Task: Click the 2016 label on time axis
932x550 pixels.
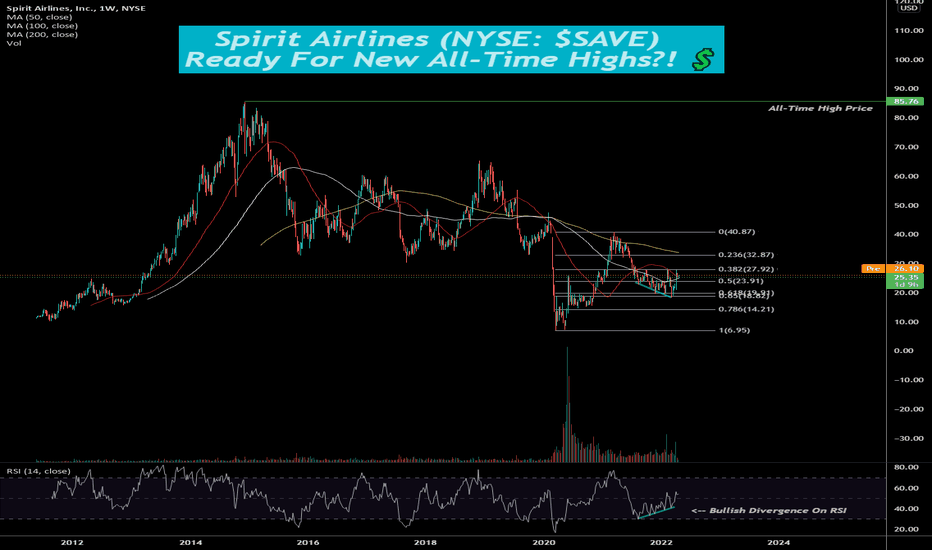Action: point(307,542)
